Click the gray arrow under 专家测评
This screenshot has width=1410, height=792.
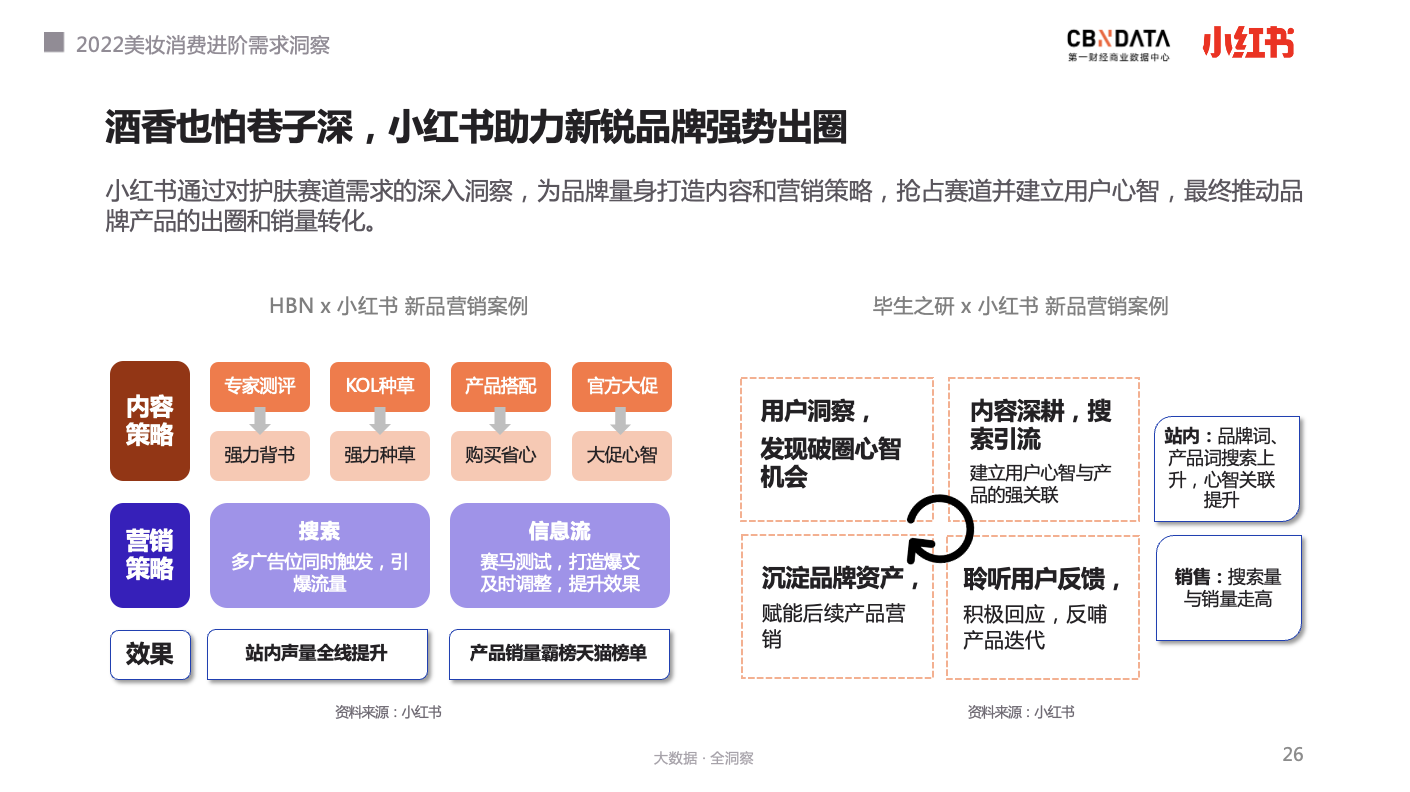[x=260, y=420]
